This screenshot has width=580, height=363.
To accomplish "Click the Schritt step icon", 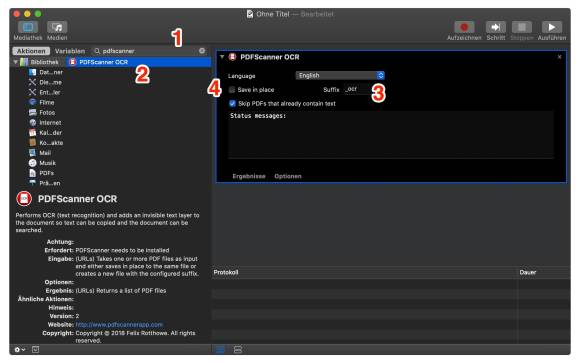I will pyautogui.click(x=496, y=27).
